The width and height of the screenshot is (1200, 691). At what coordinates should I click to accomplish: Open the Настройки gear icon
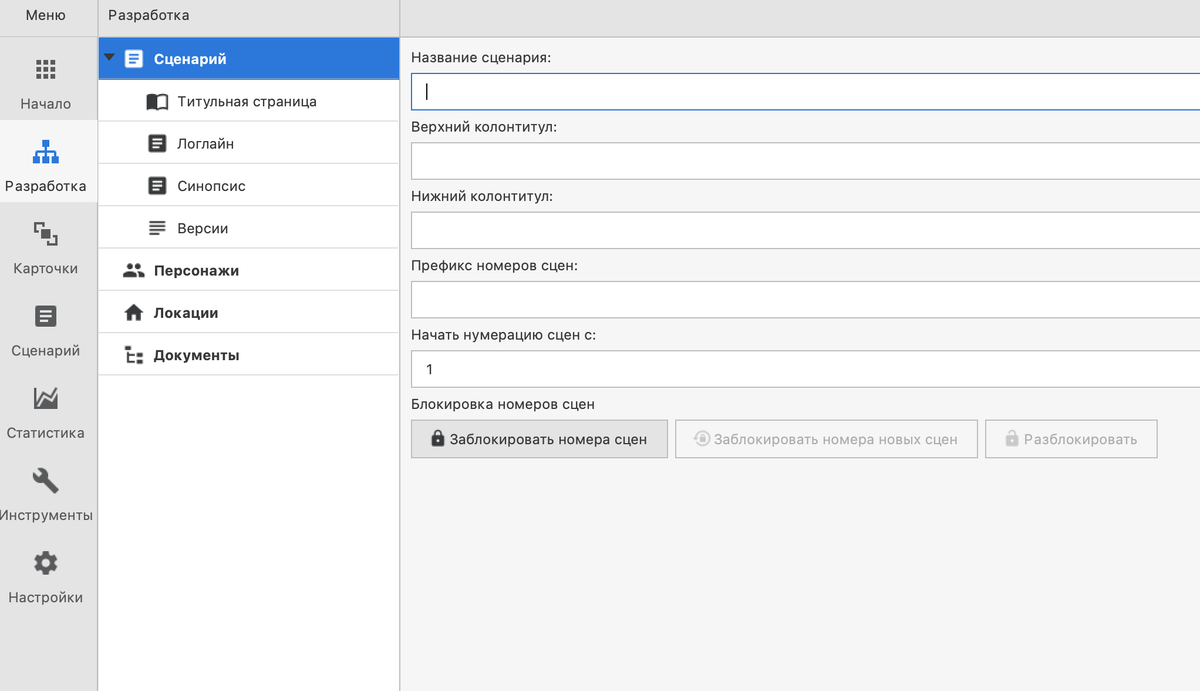pos(46,563)
